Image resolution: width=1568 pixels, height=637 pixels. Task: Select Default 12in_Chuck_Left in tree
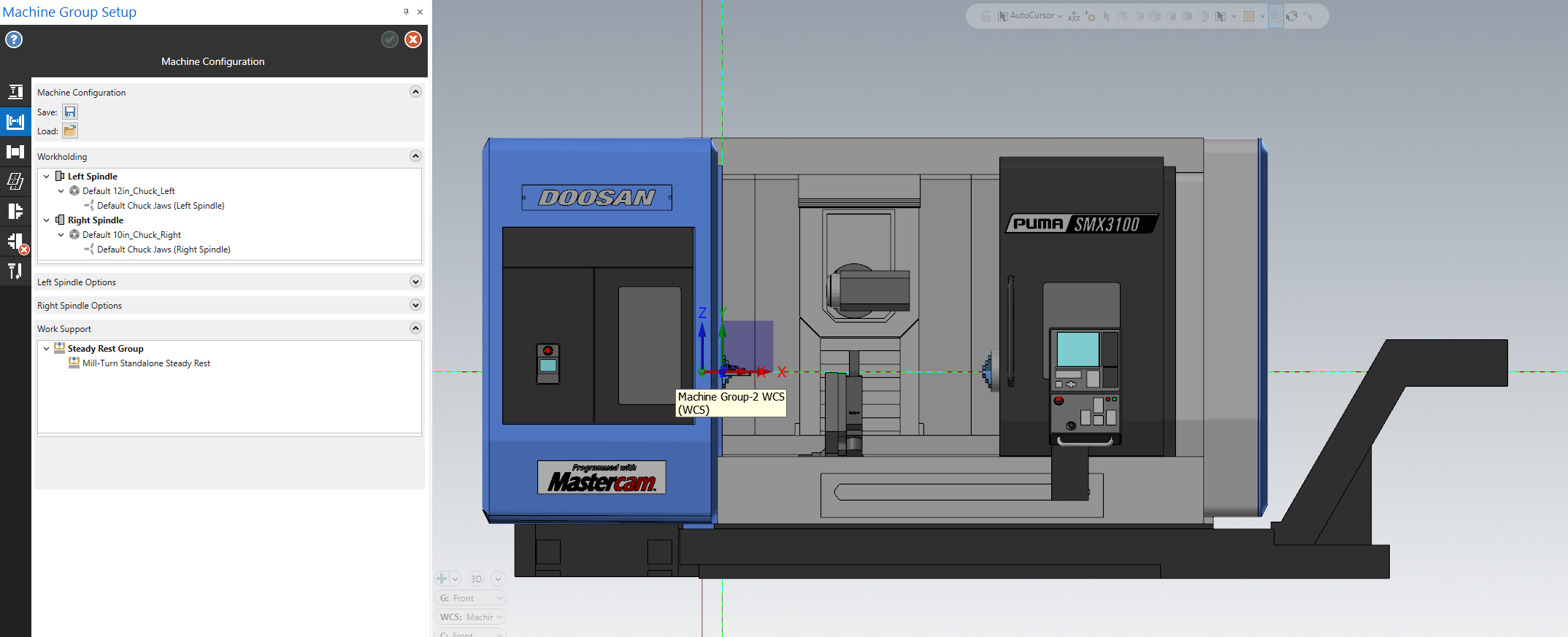pos(128,191)
